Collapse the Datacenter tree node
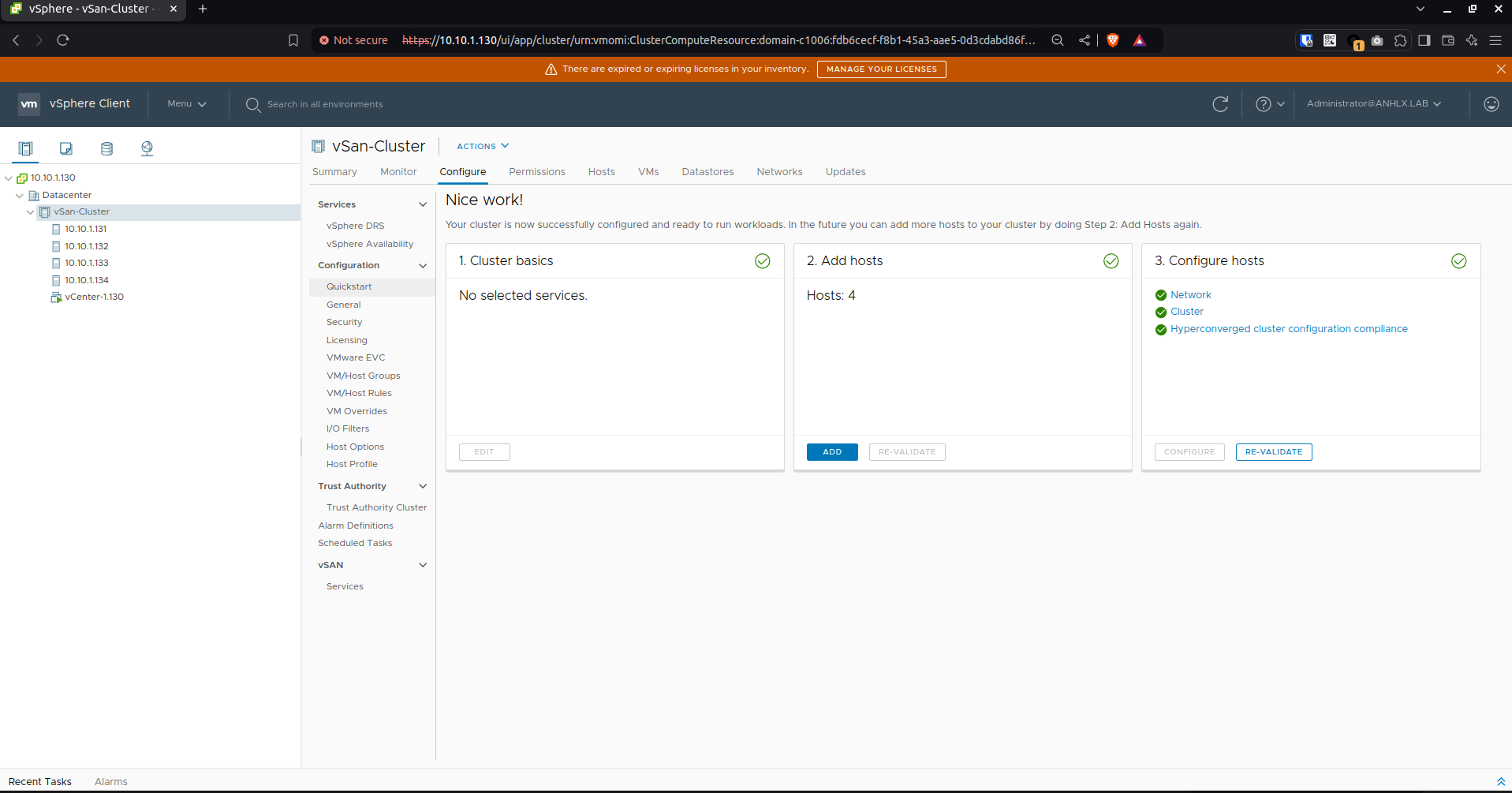The height and width of the screenshot is (793, 1512). (20, 195)
